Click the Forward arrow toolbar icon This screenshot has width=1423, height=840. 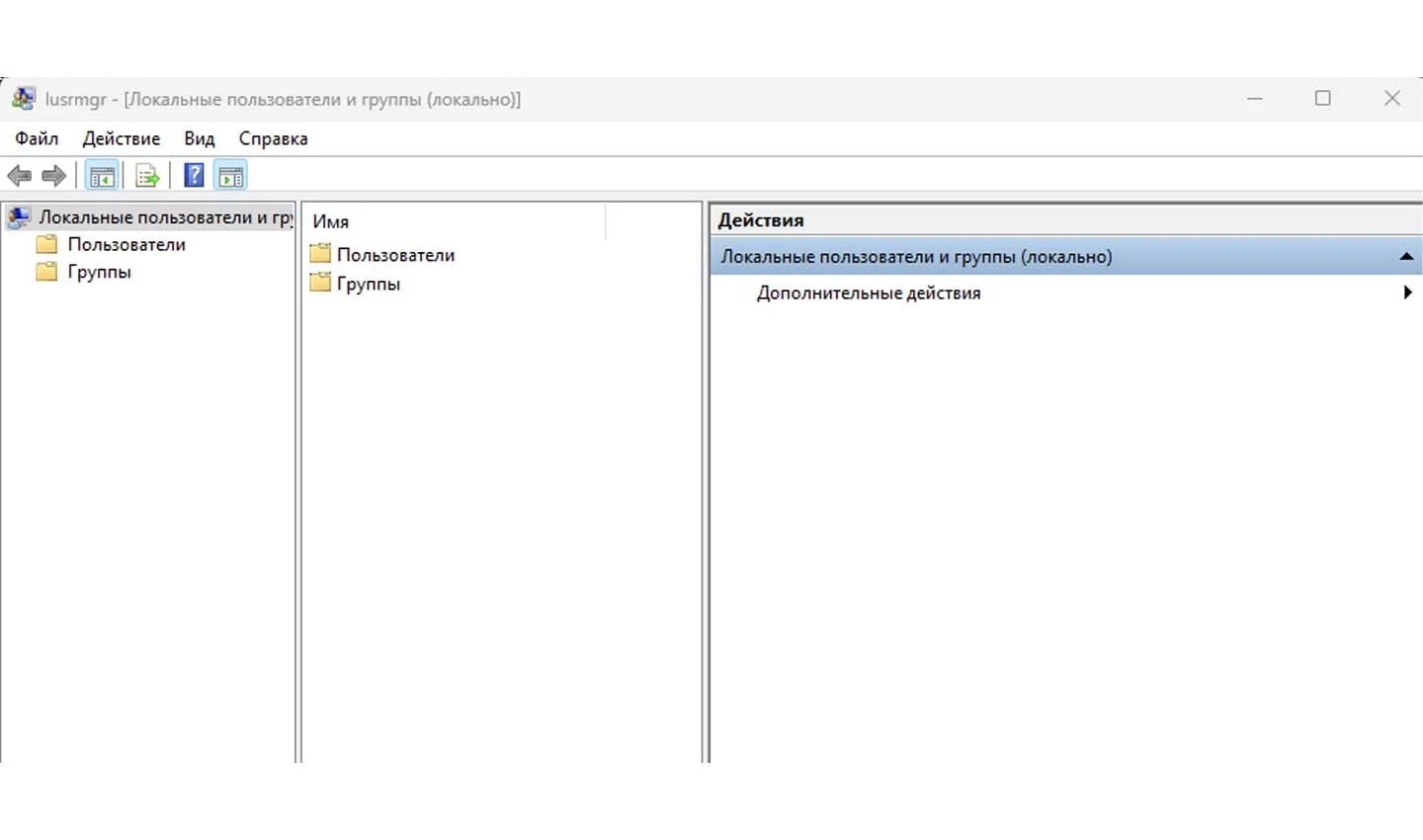point(53,176)
